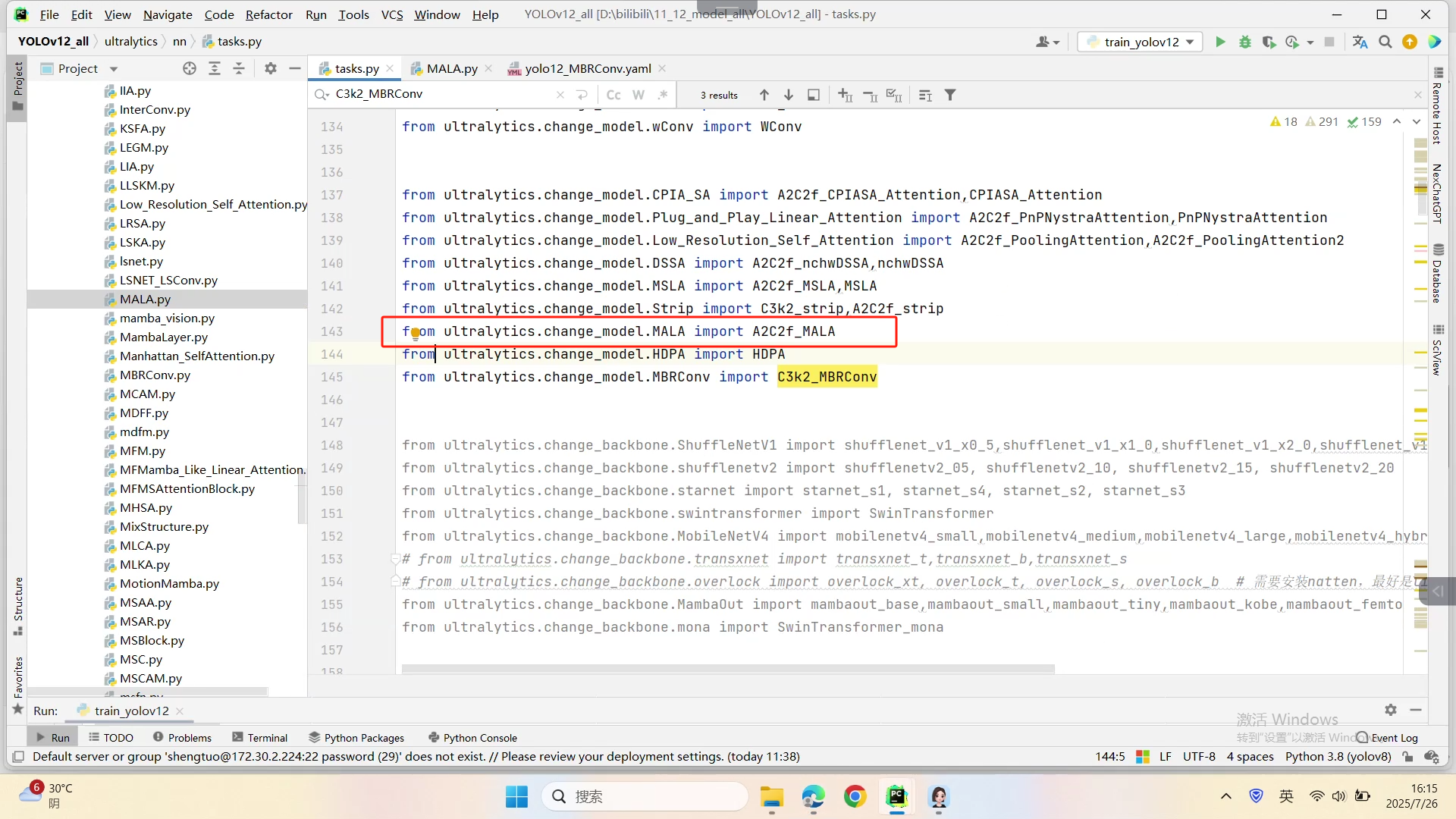Open the Terminal tool tab
This screenshot has width=1456, height=819.
point(260,737)
